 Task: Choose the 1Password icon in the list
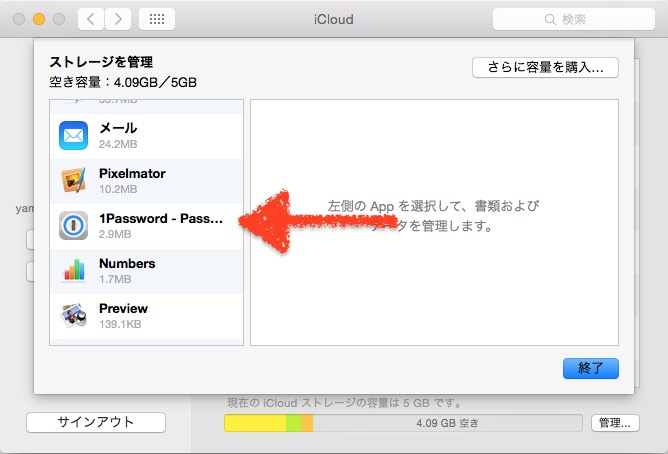(73, 225)
